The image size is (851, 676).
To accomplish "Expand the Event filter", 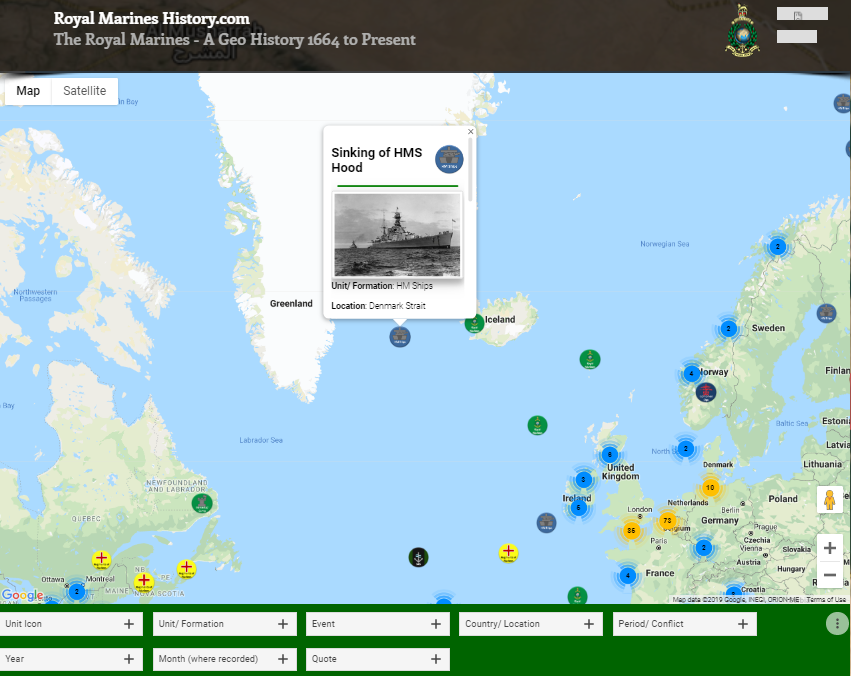I will pyautogui.click(x=435, y=623).
